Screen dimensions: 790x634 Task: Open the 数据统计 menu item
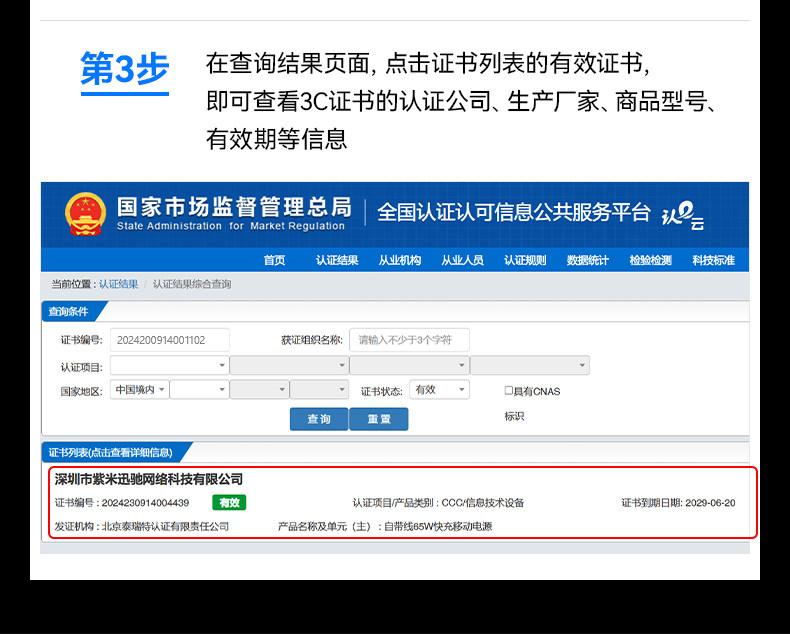pyautogui.click(x=587, y=260)
